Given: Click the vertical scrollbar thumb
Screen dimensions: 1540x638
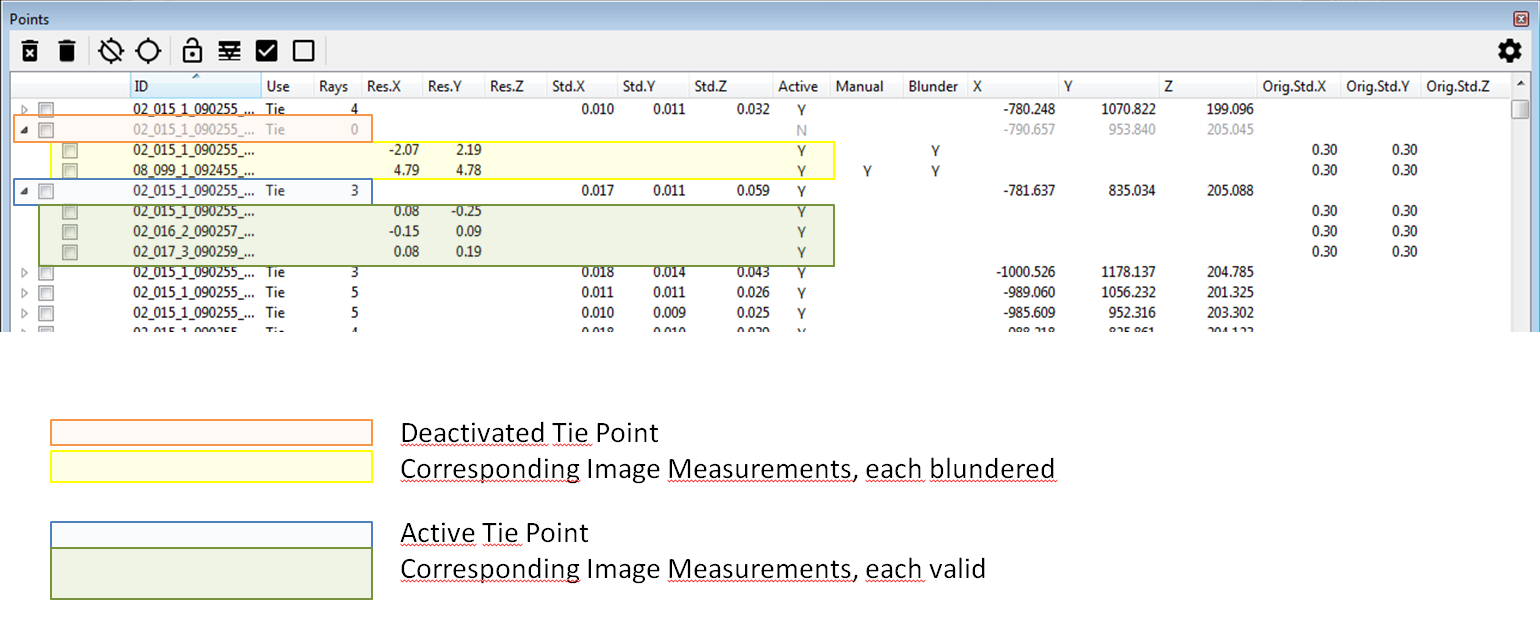Looking at the screenshot, I should point(1520,109).
